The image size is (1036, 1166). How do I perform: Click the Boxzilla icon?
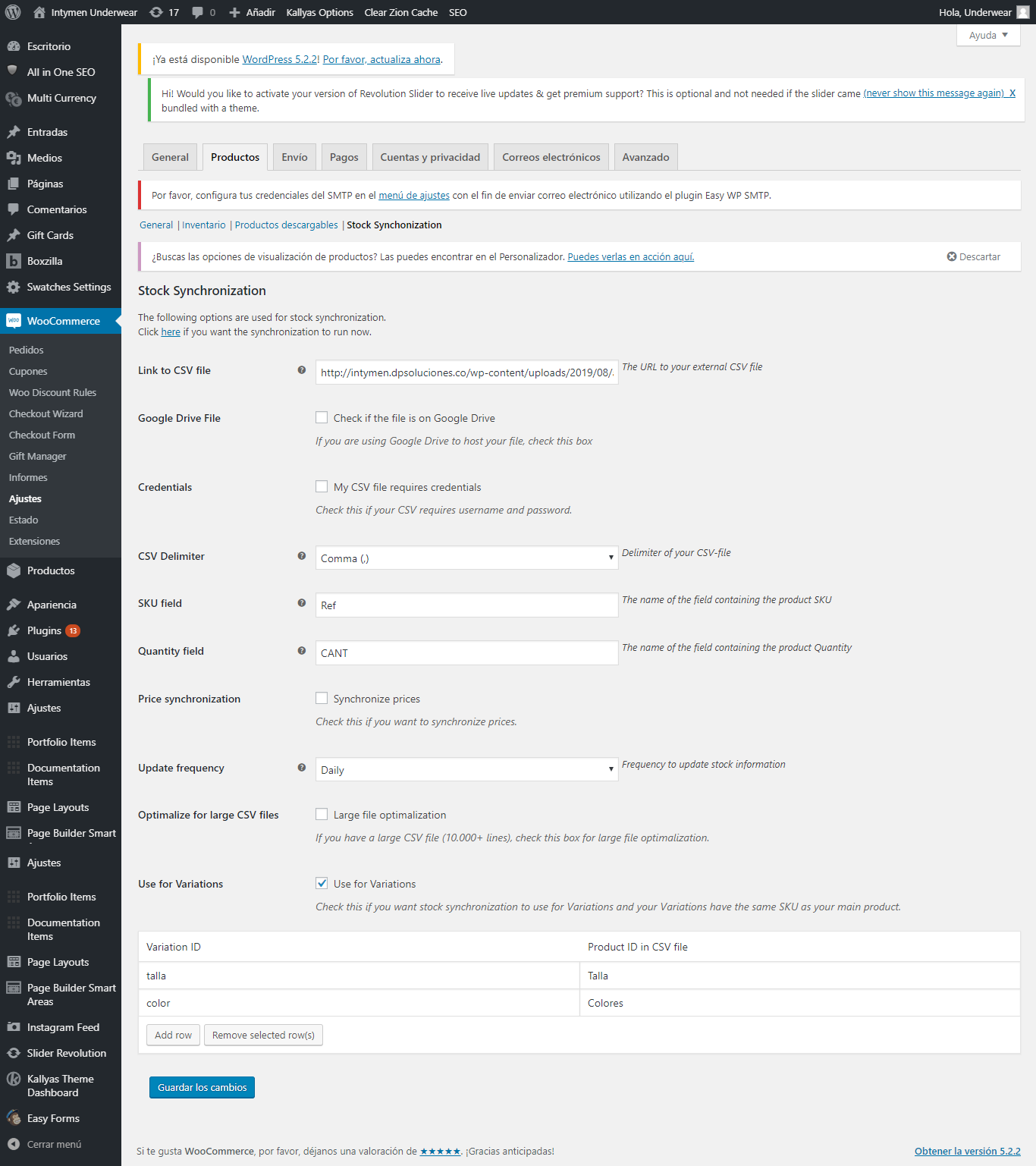14,261
